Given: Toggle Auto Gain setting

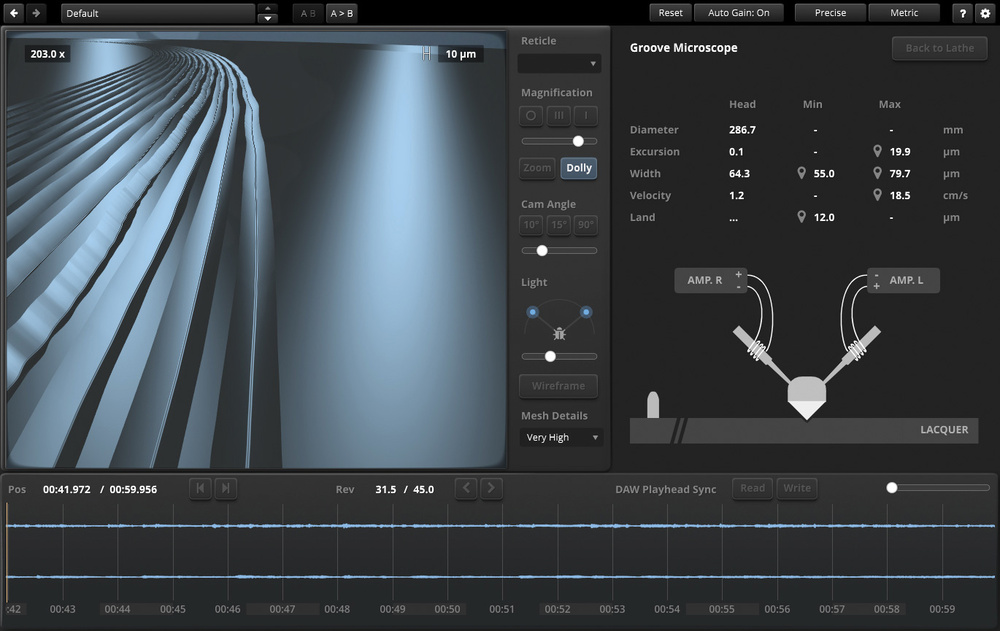Looking at the screenshot, I should [x=738, y=13].
